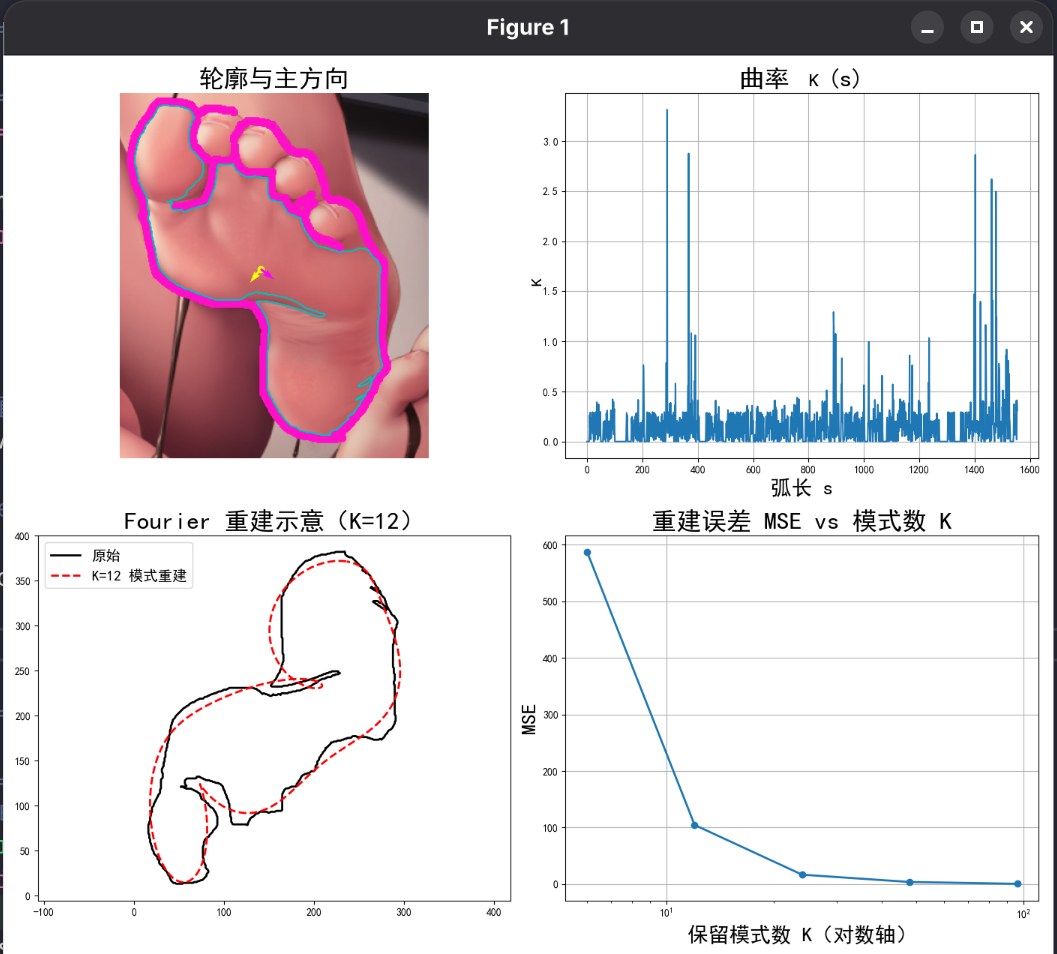The width and height of the screenshot is (1057, 954).
Task: Maximize the Figure 1 window
Action: (976, 28)
